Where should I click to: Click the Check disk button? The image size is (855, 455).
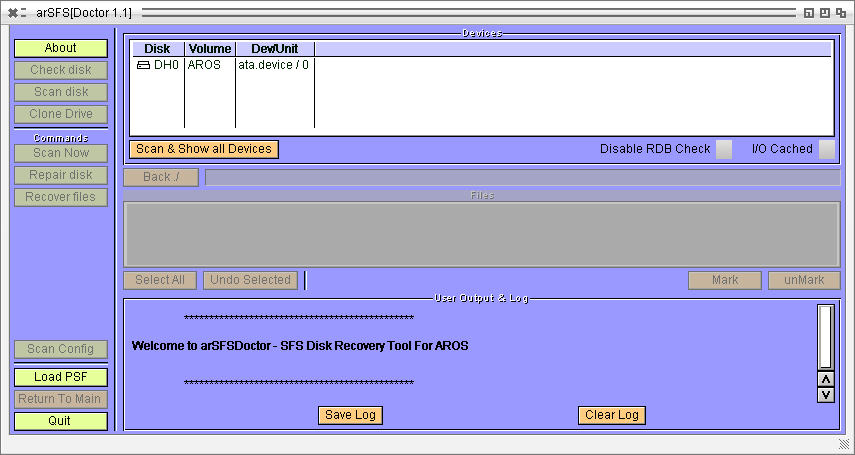(61, 70)
